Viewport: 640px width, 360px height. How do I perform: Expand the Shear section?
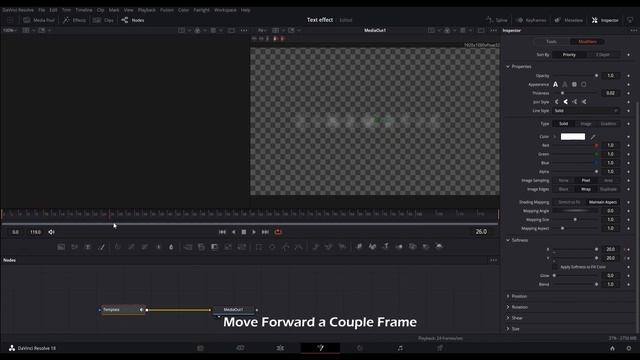508,318
